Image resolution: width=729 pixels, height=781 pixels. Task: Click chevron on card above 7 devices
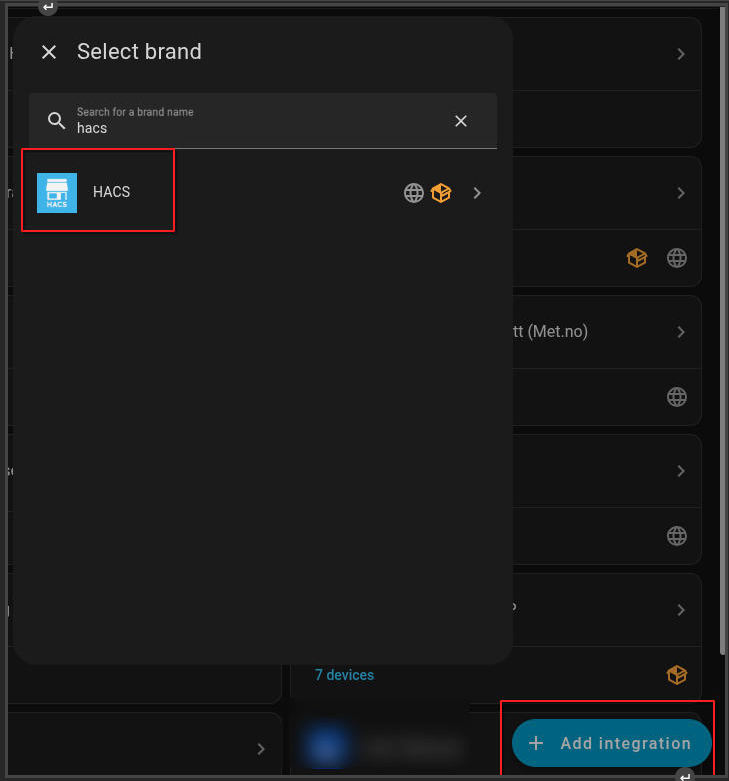tap(681, 610)
